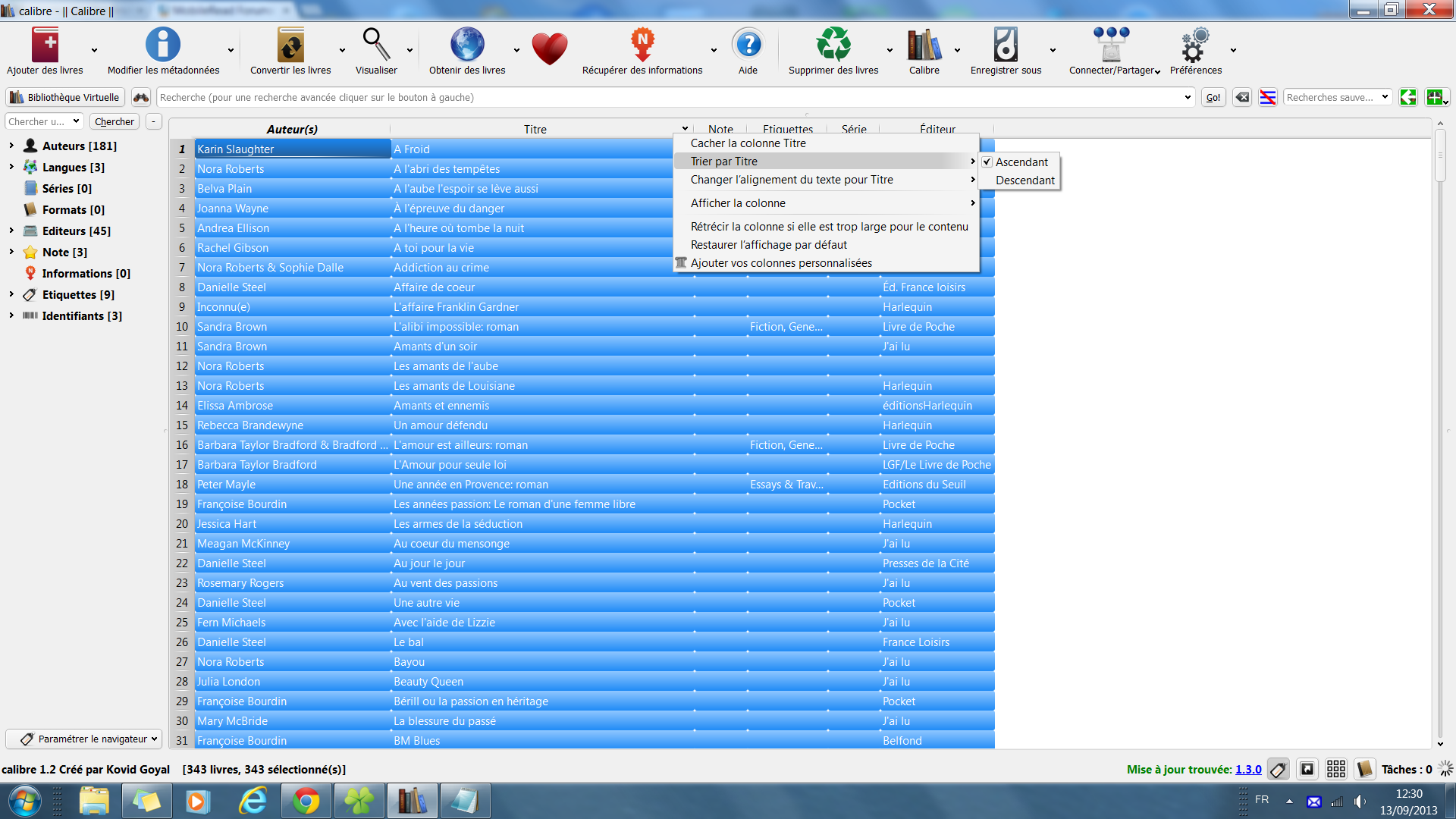Click the Bibliothèque Virtuelle button

coord(65,97)
